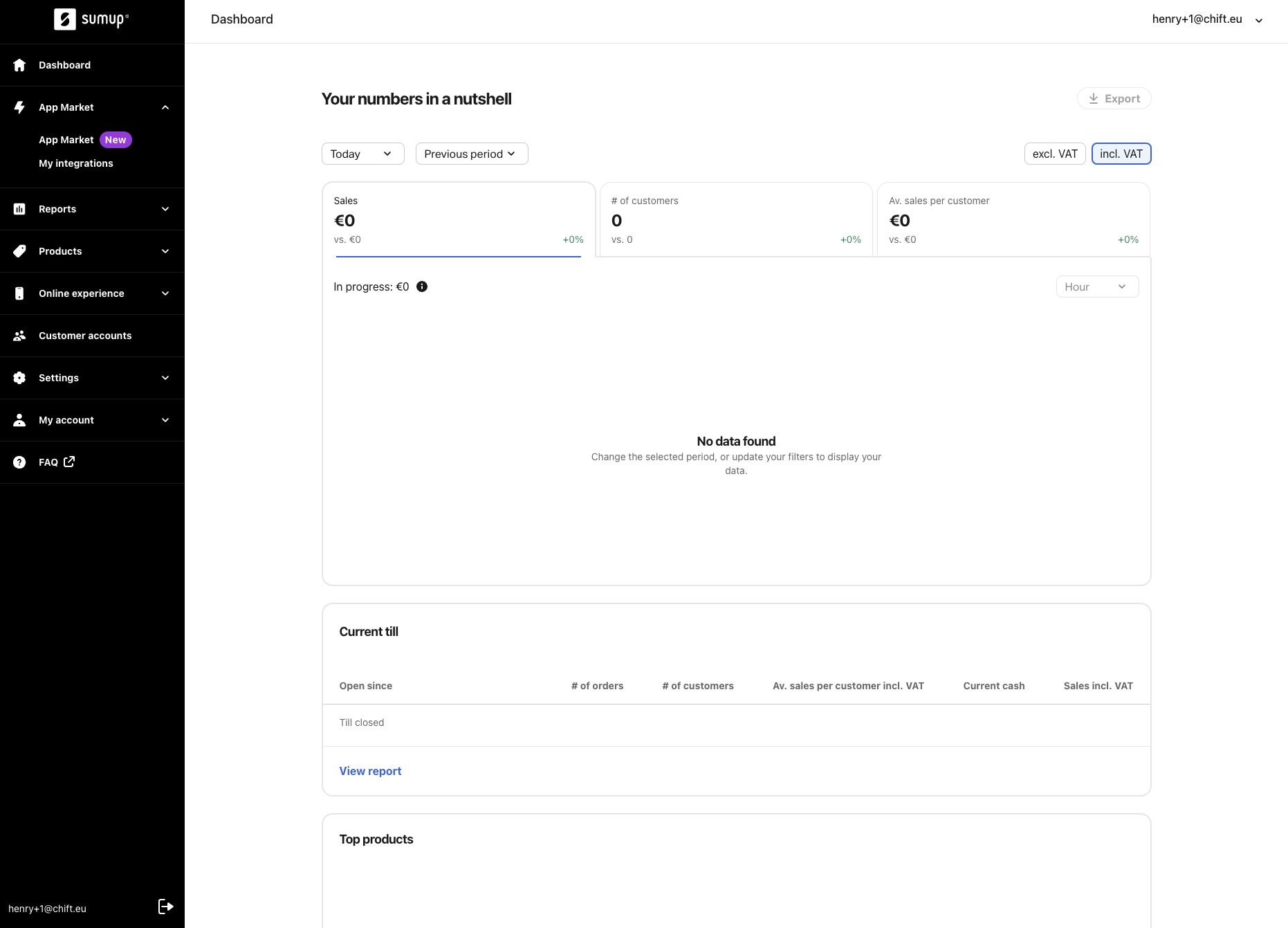Open the Previous period comparison dropdown
Screen dimensions: 1288x928
[x=471, y=154]
